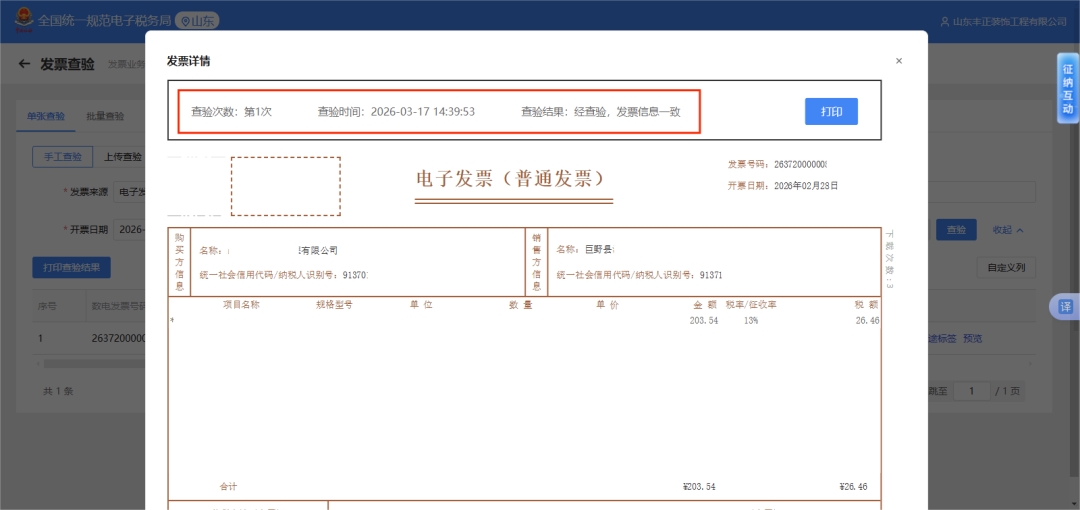This screenshot has width=1080, height=510.
Task: Click the 查验 button
Action: (x=955, y=230)
